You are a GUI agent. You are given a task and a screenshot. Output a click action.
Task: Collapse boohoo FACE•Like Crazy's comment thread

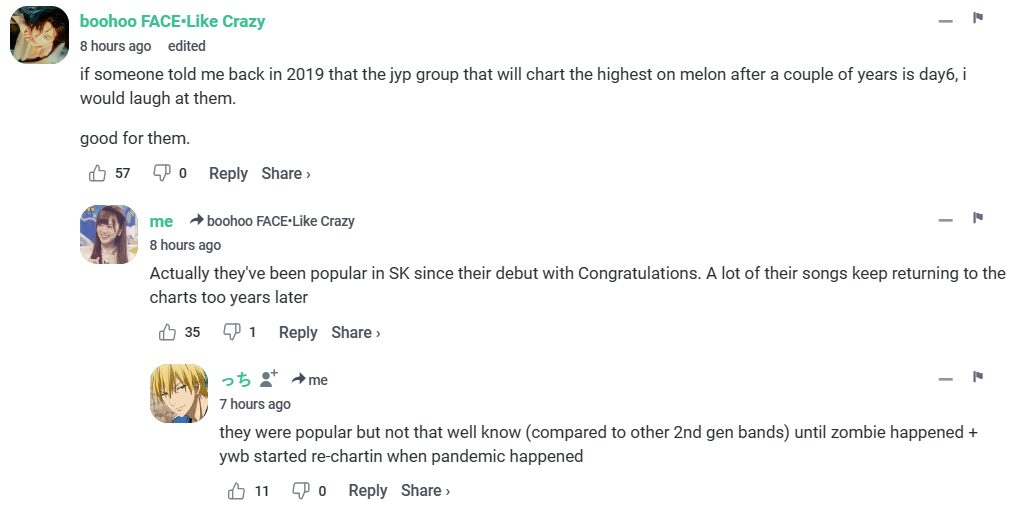pos(945,20)
